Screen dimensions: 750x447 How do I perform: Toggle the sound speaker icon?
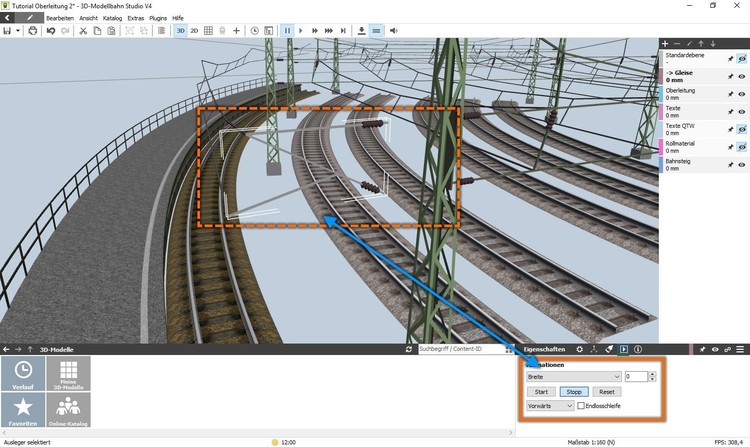click(x=393, y=31)
